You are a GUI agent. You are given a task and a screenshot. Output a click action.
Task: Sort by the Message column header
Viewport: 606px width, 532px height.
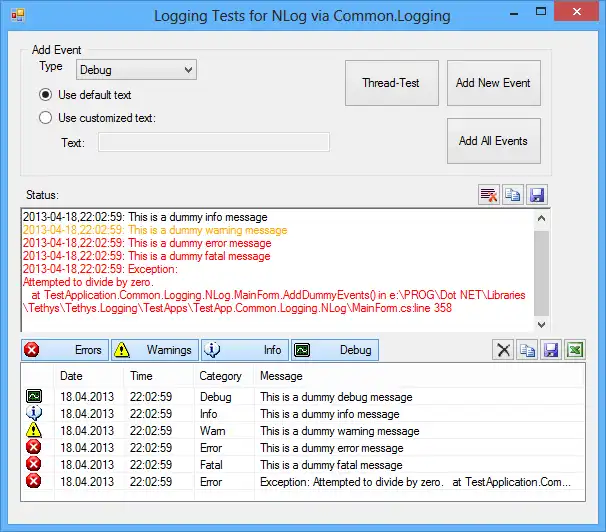click(419, 376)
